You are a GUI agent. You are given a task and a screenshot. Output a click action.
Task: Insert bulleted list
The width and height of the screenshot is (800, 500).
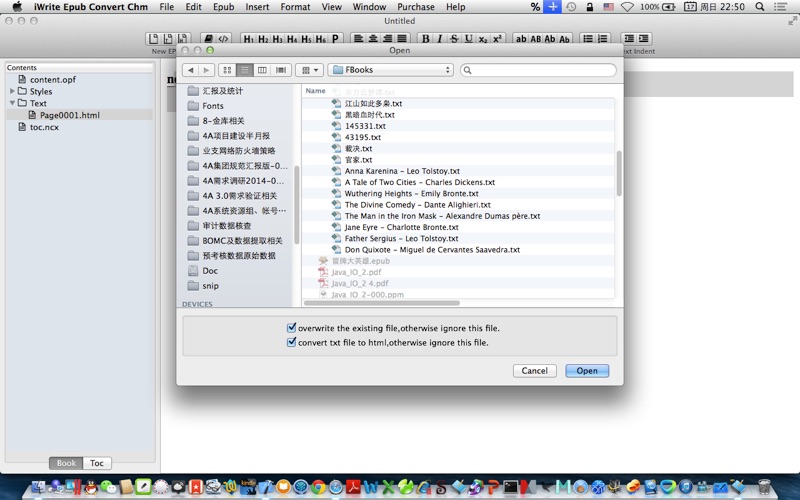click(x=588, y=39)
